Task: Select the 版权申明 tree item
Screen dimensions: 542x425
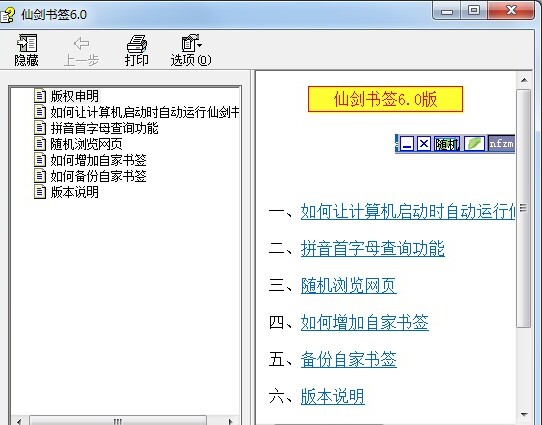Action: (75, 96)
